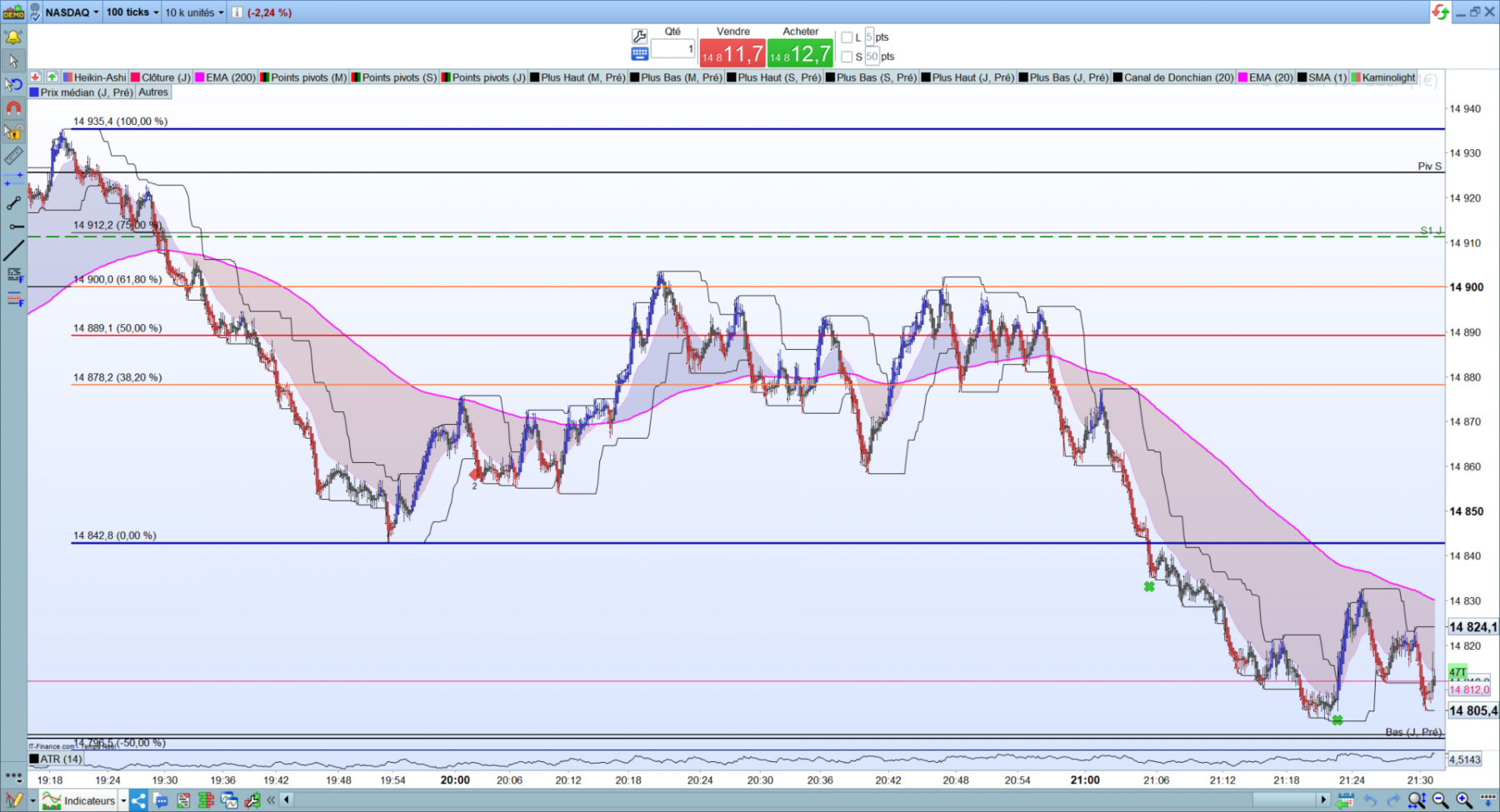Toggle the drawing lock padlock tool
Screen dimensions: 1500x812
coord(13,132)
